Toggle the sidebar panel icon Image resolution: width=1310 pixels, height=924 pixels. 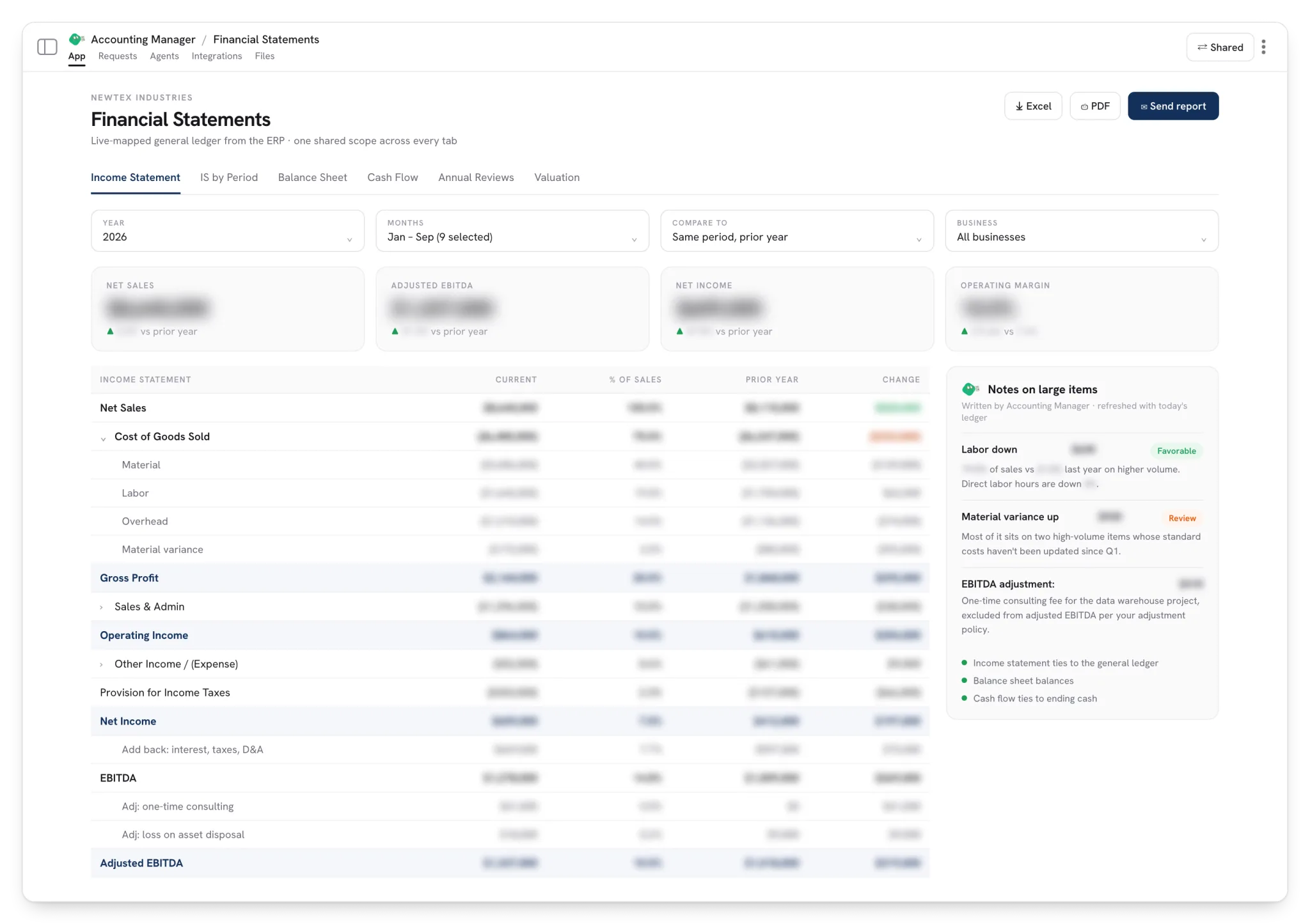[x=47, y=47]
